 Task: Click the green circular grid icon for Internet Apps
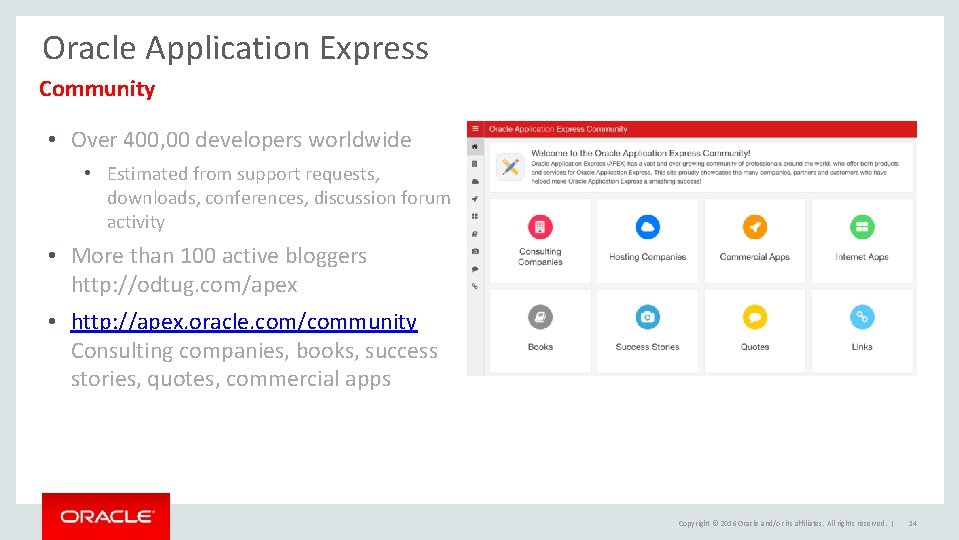[862, 227]
